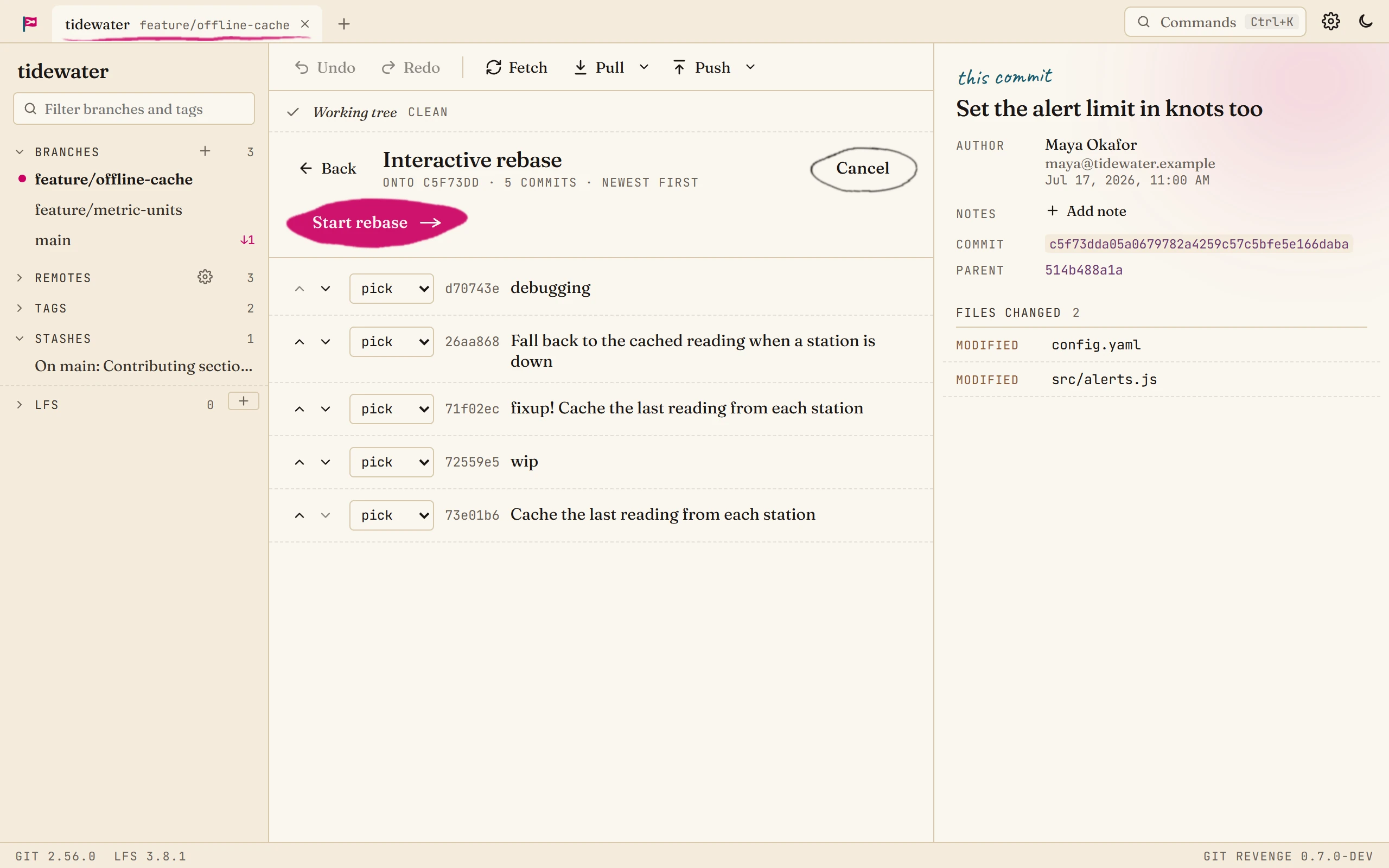Select the feature/metric-units branch
This screenshot has height=868, width=1389.
109,209
